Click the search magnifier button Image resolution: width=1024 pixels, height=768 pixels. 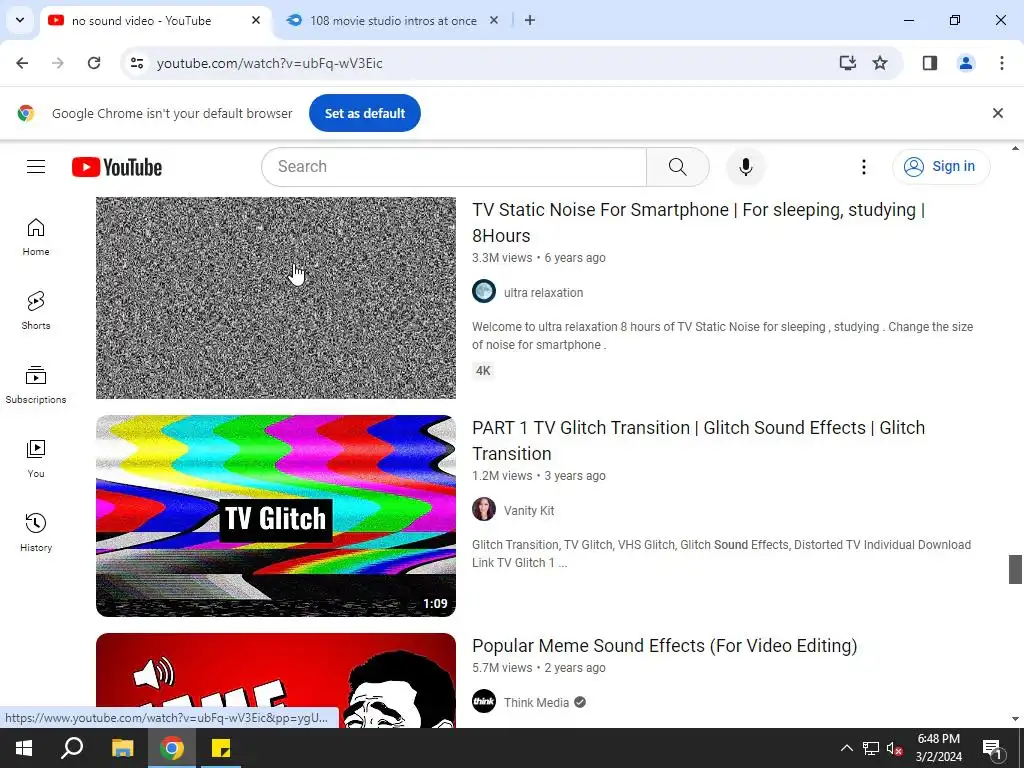(x=678, y=167)
